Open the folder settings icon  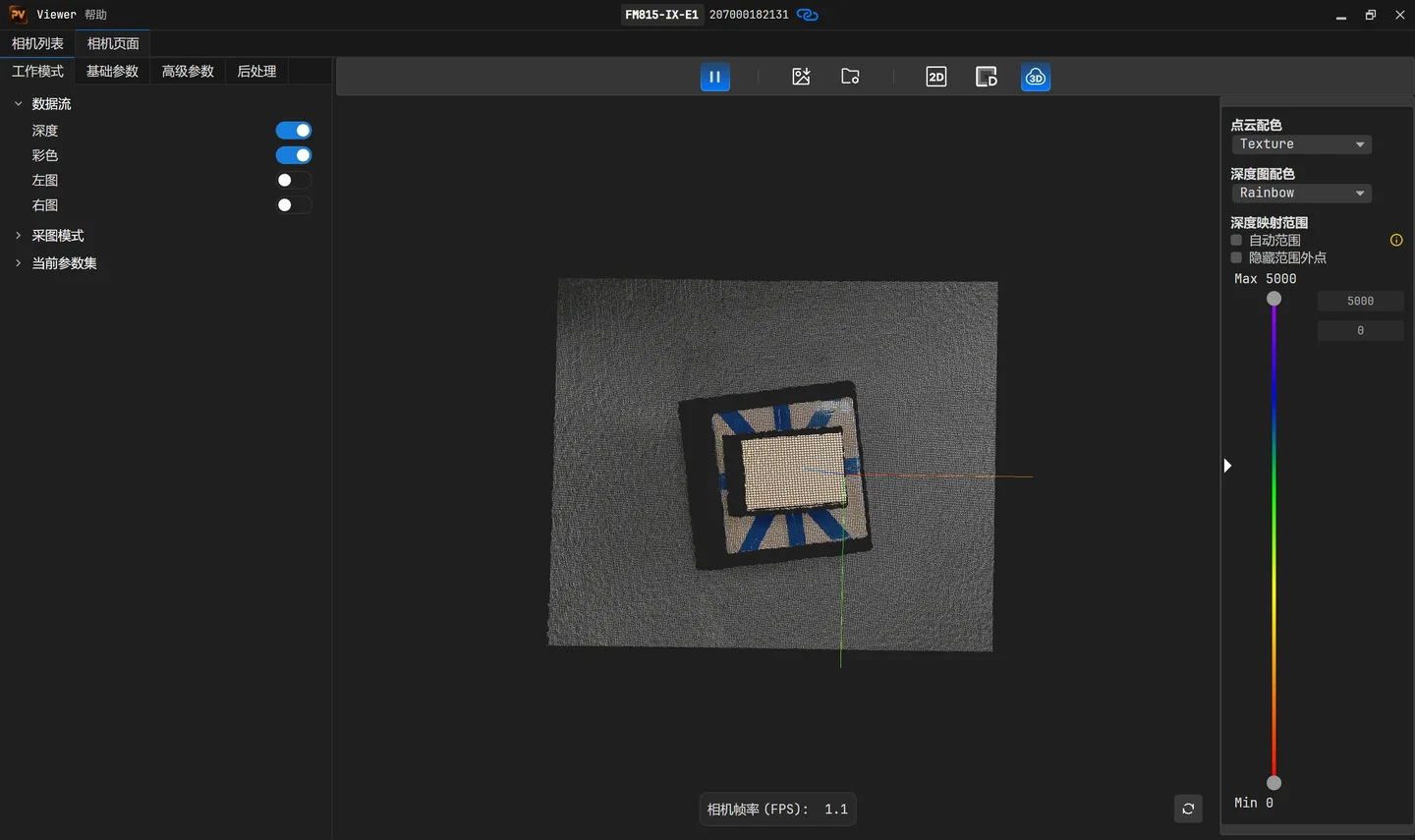coord(850,77)
